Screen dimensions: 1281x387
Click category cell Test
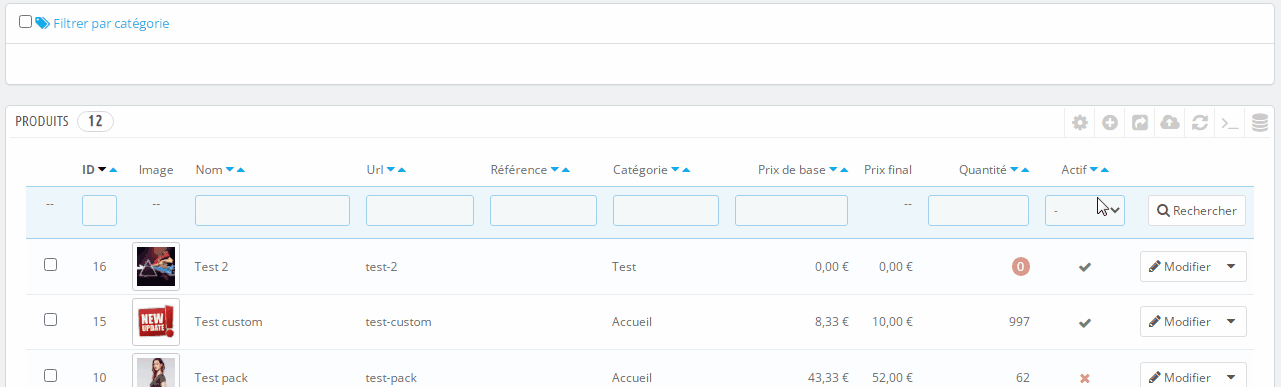624,267
